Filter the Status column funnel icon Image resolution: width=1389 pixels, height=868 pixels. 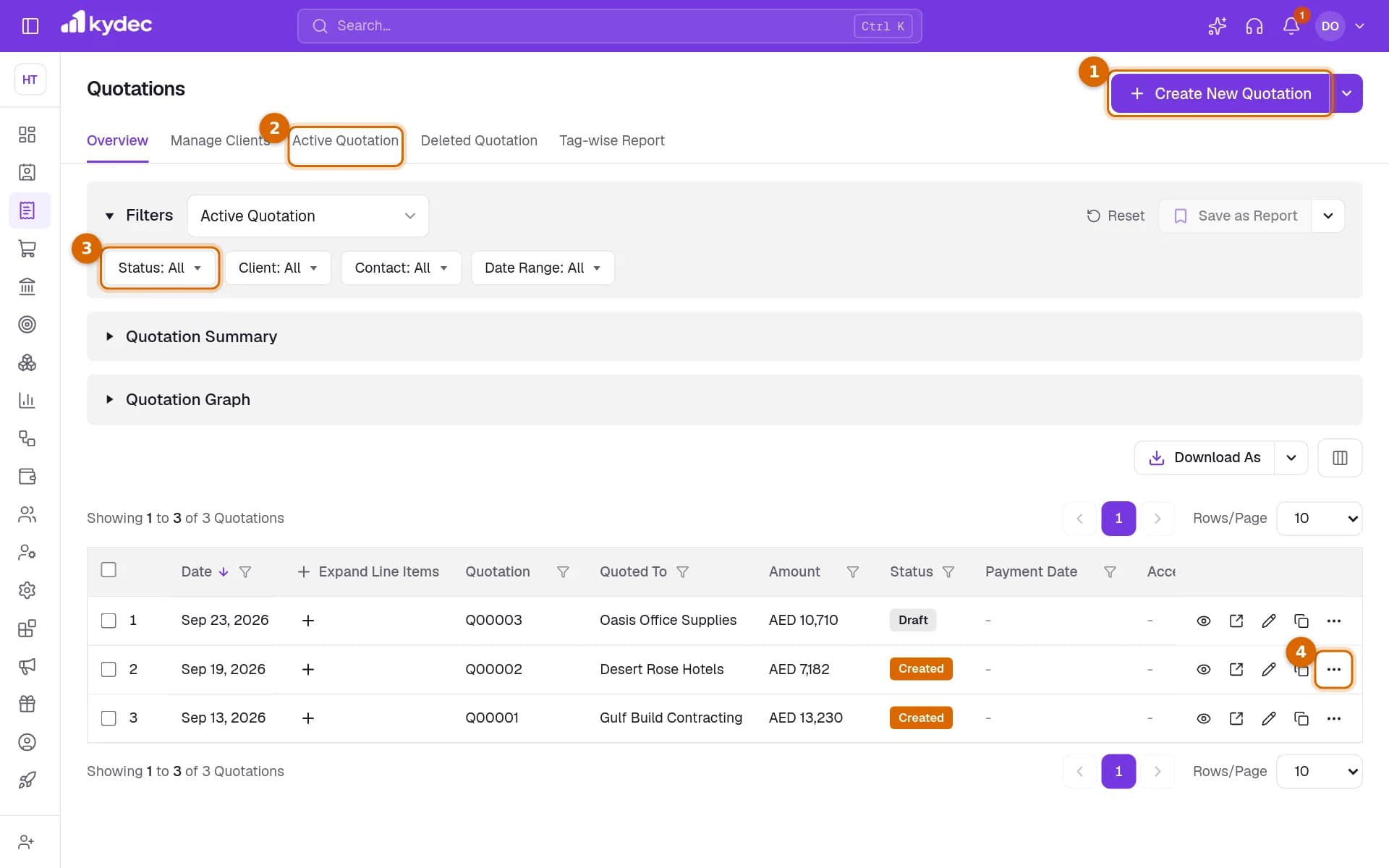tap(948, 572)
